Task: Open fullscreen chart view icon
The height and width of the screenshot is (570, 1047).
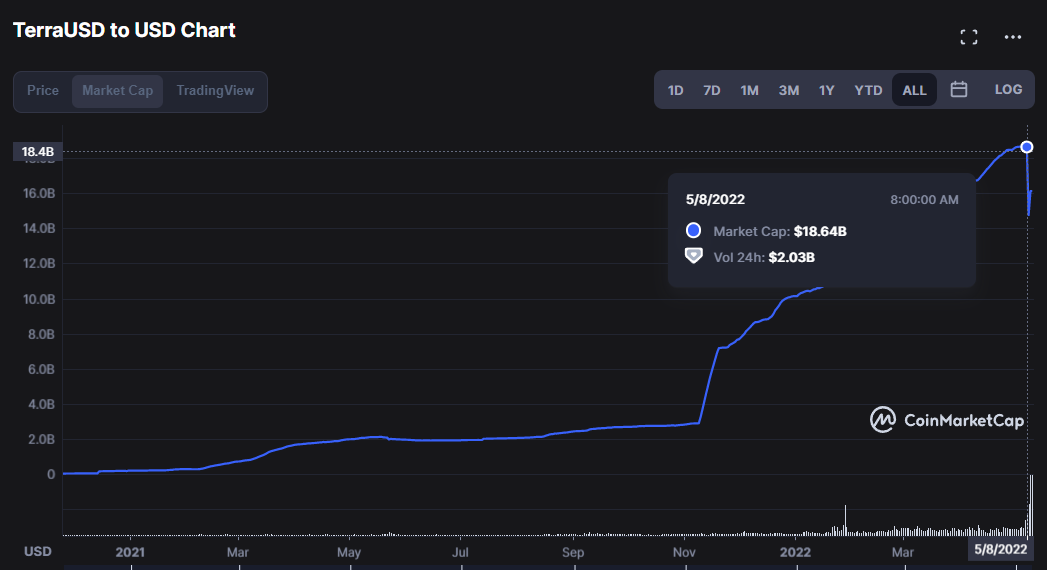Action: click(x=969, y=37)
